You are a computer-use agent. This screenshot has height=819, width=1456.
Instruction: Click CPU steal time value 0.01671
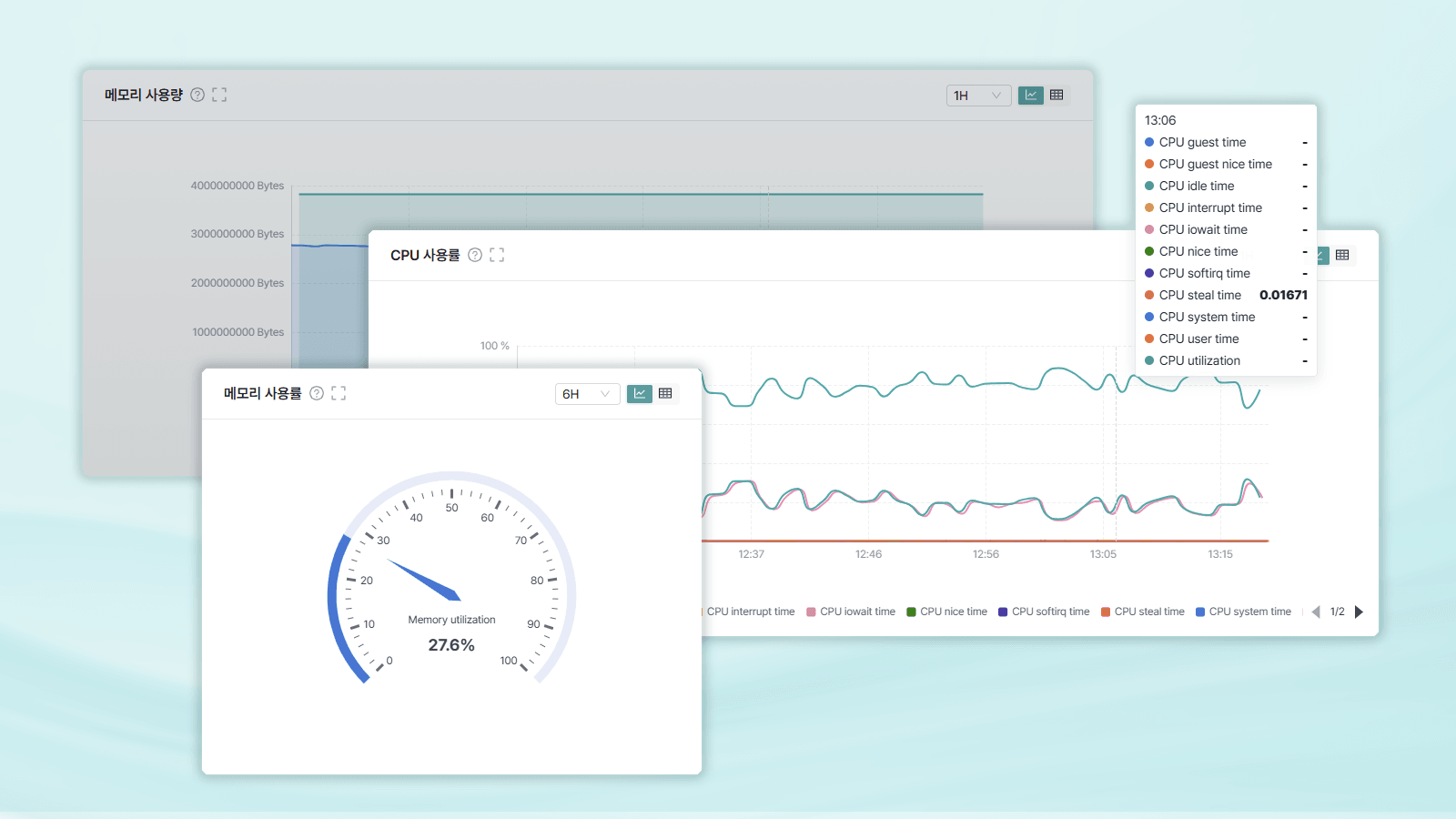[x=1283, y=295]
